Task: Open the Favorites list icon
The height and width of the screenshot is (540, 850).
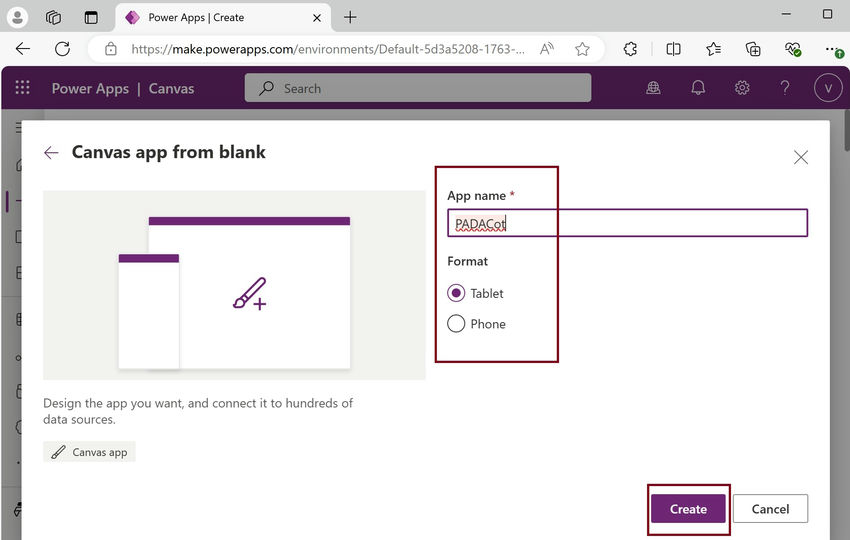Action: (x=713, y=49)
